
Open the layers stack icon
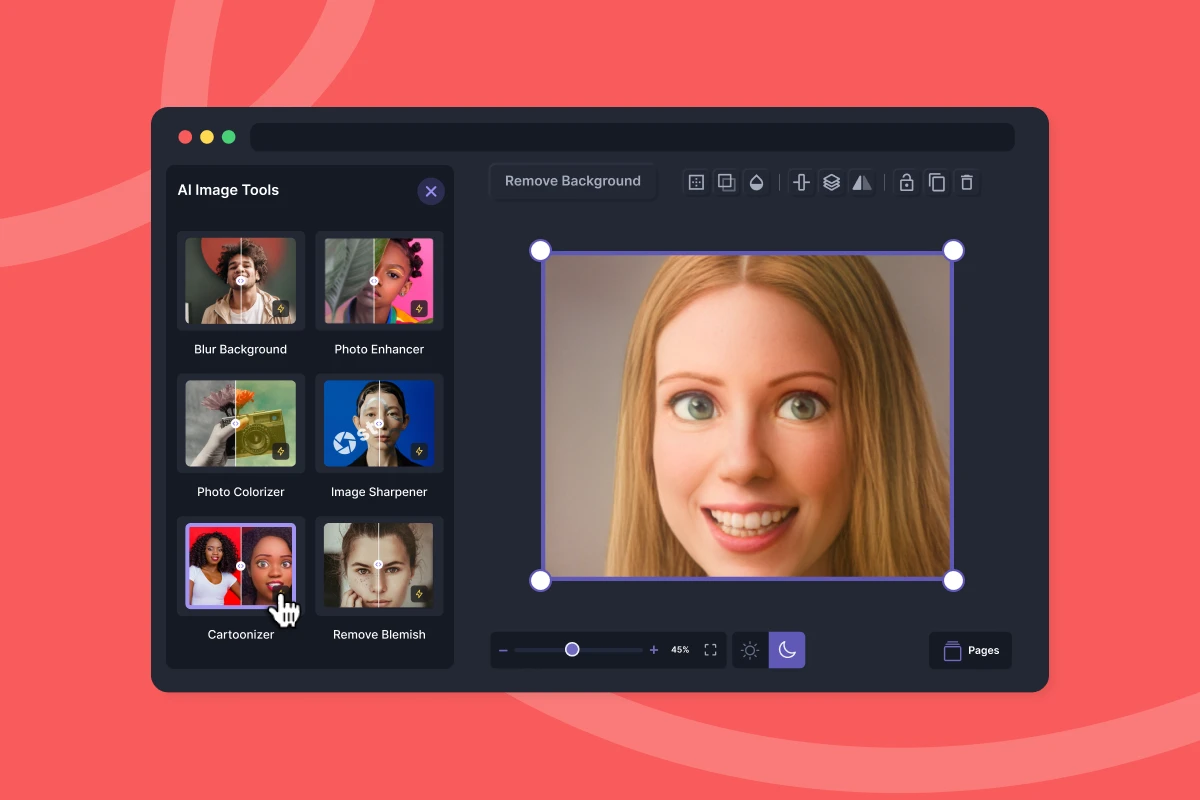[x=831, y=182]
